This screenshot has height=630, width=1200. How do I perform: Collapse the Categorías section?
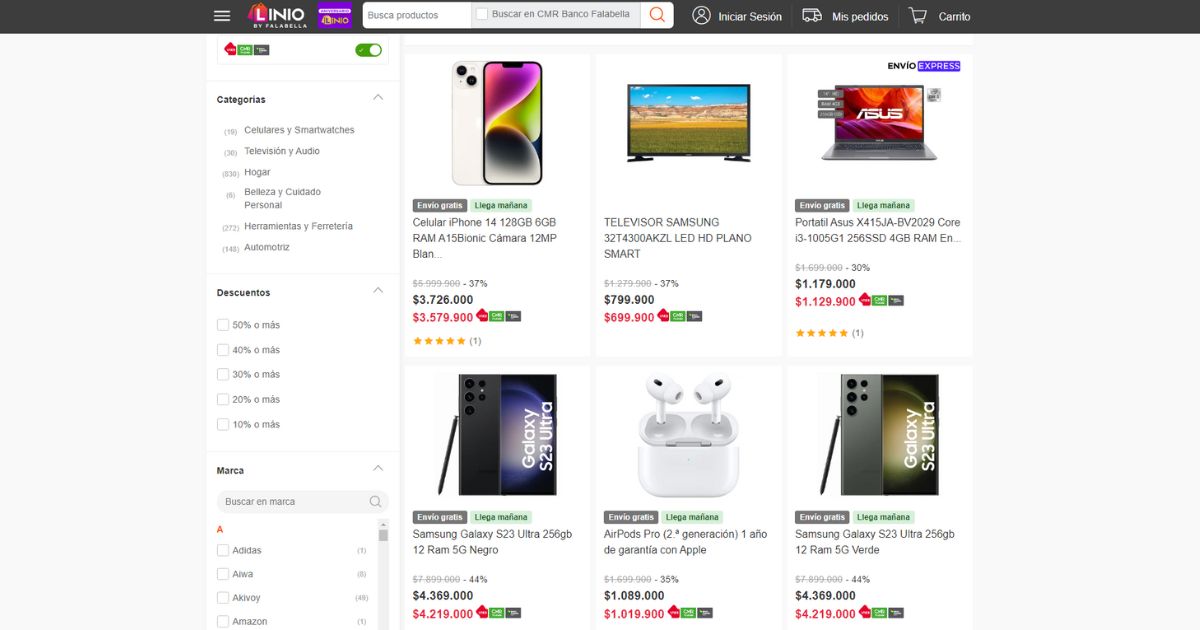[378, 98]
